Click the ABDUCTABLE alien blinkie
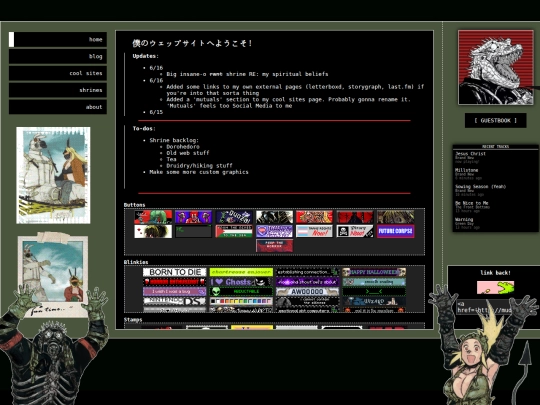Viewport: 540px width, 405px height. pos(241,291)
